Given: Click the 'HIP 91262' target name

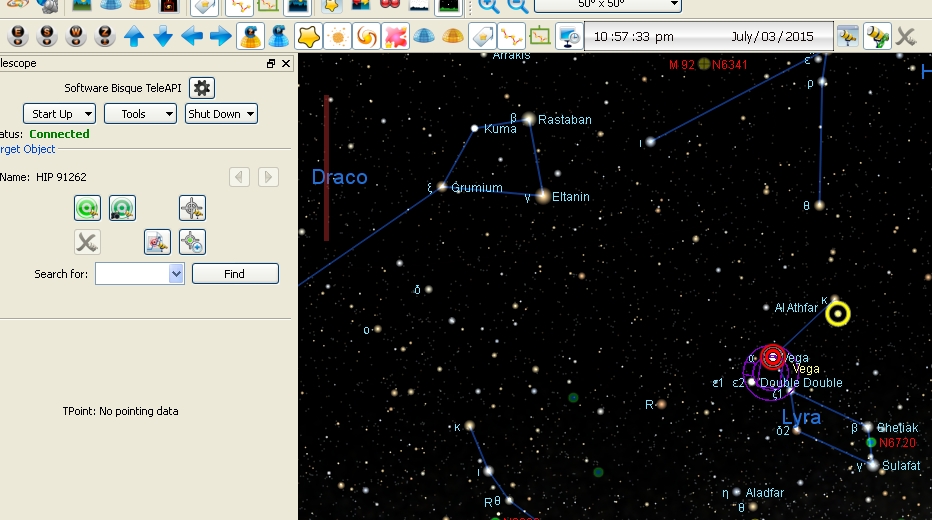Looking at the screenshot, I should [x=61, y=177].
